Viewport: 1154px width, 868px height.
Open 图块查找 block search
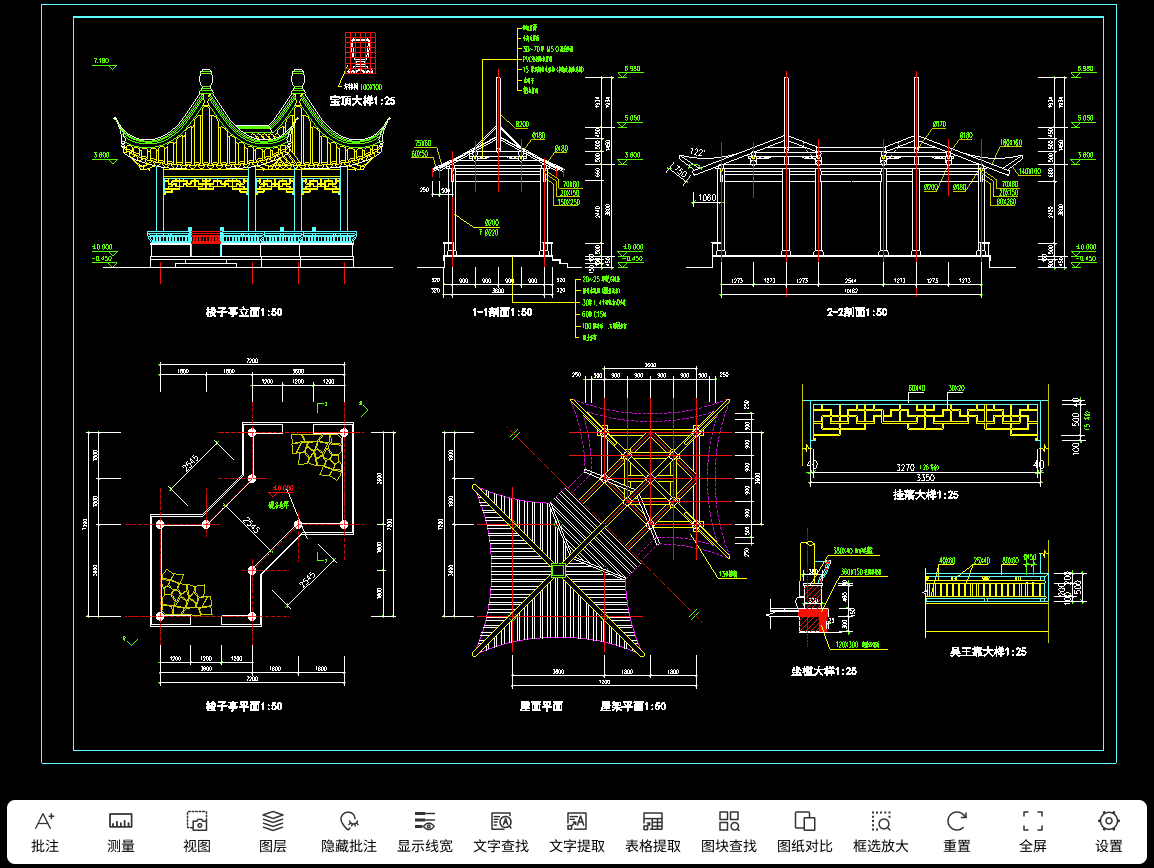coord(729,831)
